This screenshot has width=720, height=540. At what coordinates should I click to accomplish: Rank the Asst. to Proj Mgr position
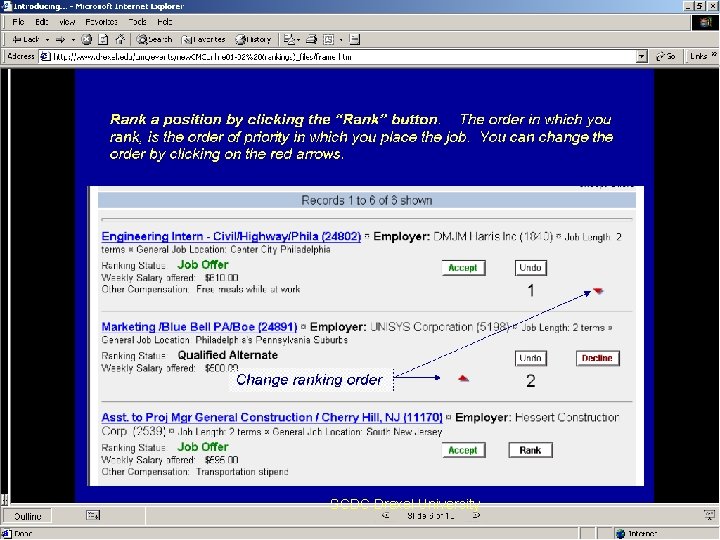click(x=530, y=450)
